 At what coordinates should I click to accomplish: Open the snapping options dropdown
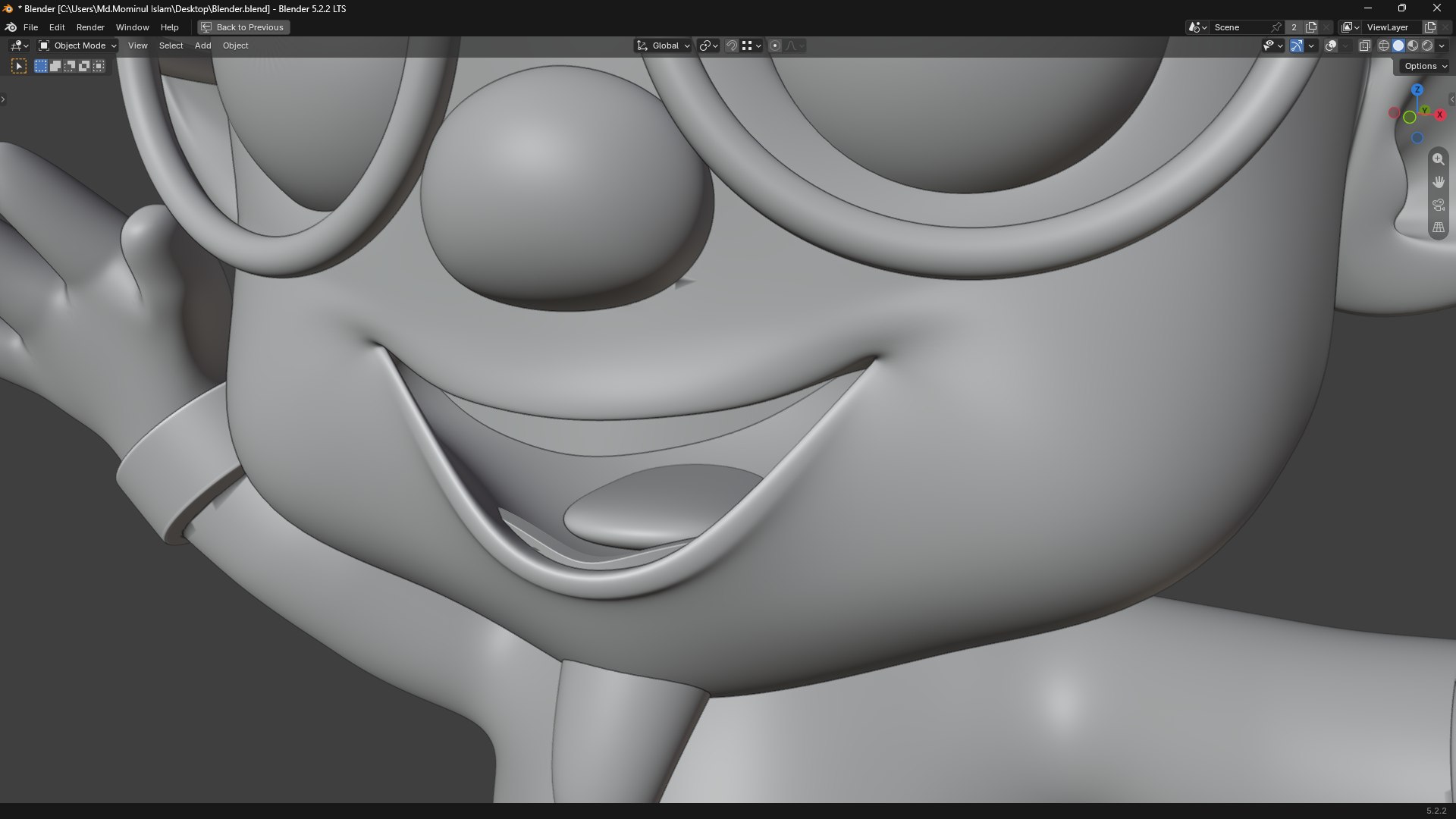click(751, 45)
